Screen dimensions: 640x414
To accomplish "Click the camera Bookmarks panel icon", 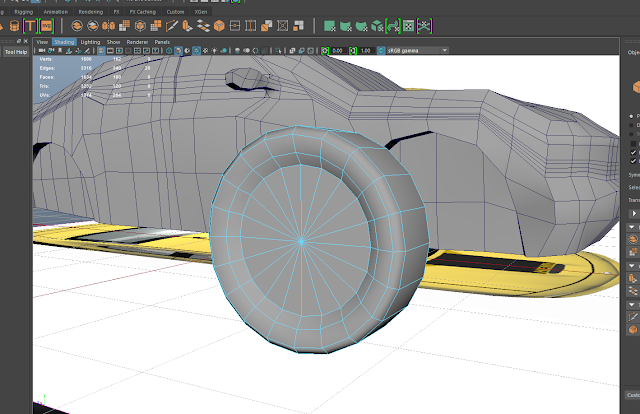I will click(x=60, y=51).
